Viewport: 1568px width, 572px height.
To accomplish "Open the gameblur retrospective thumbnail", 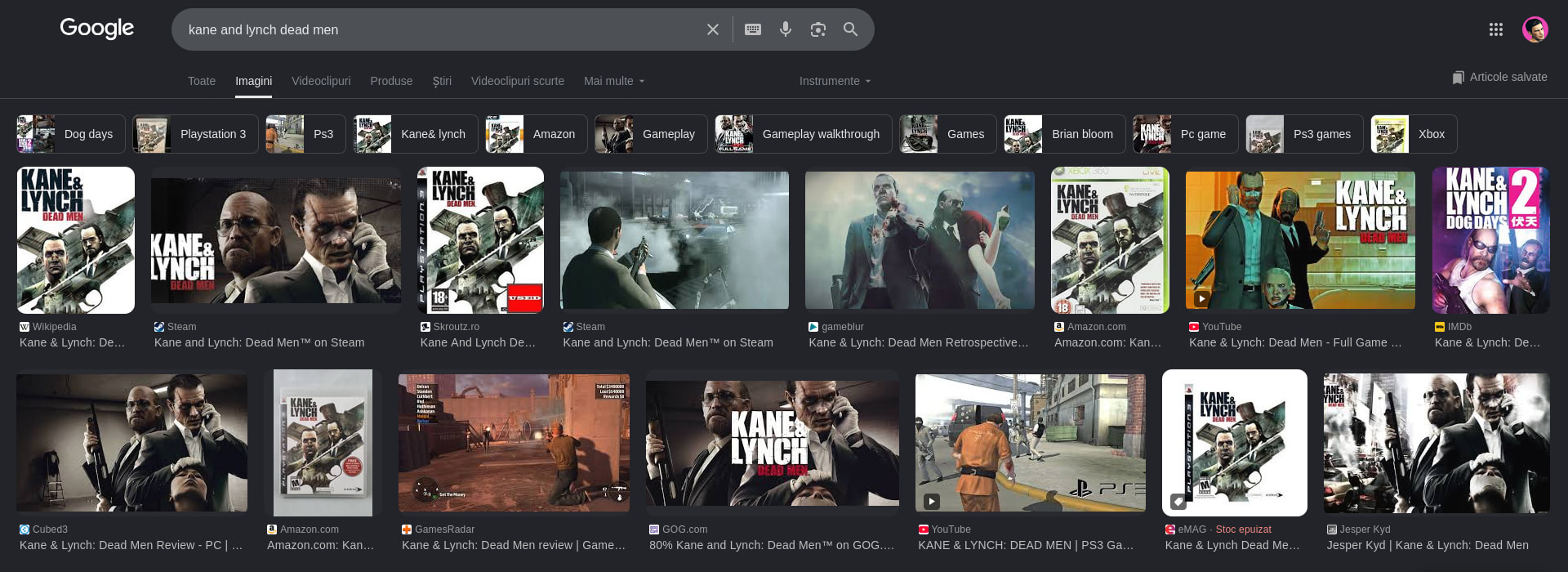I will coord(920,240).
